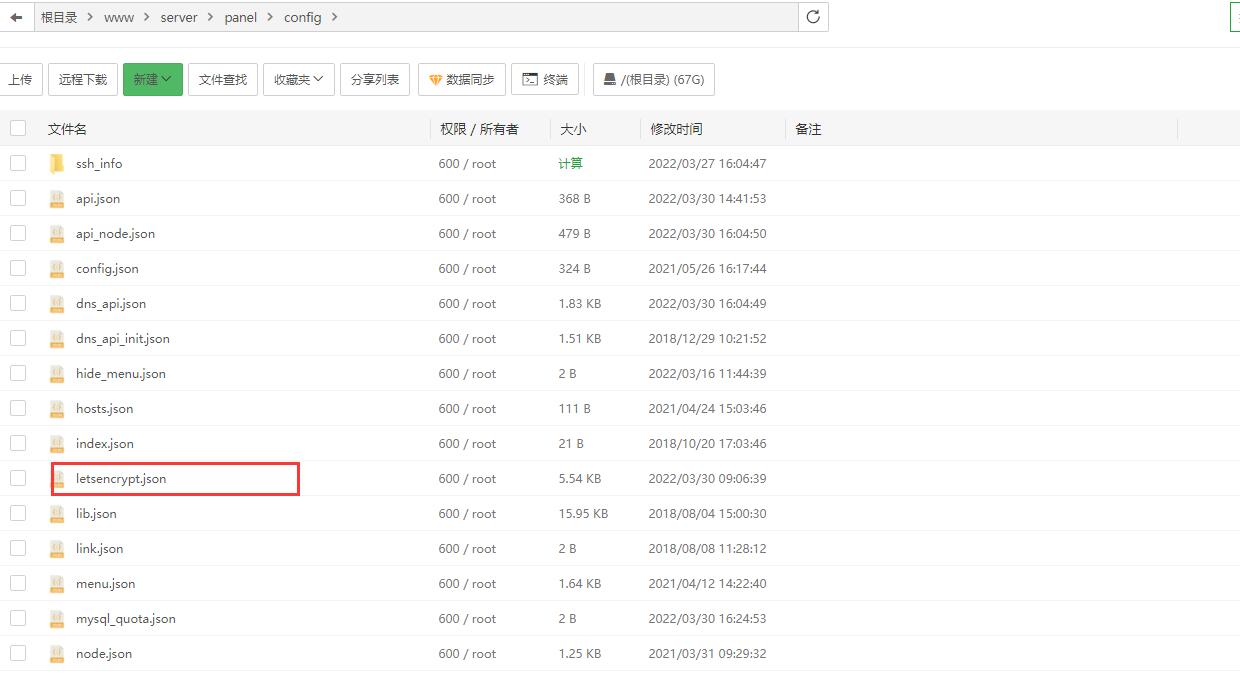Viewport: 1240px width, 675px height.
Task: Open the dns_api_init.json file name
Action: 123,339
